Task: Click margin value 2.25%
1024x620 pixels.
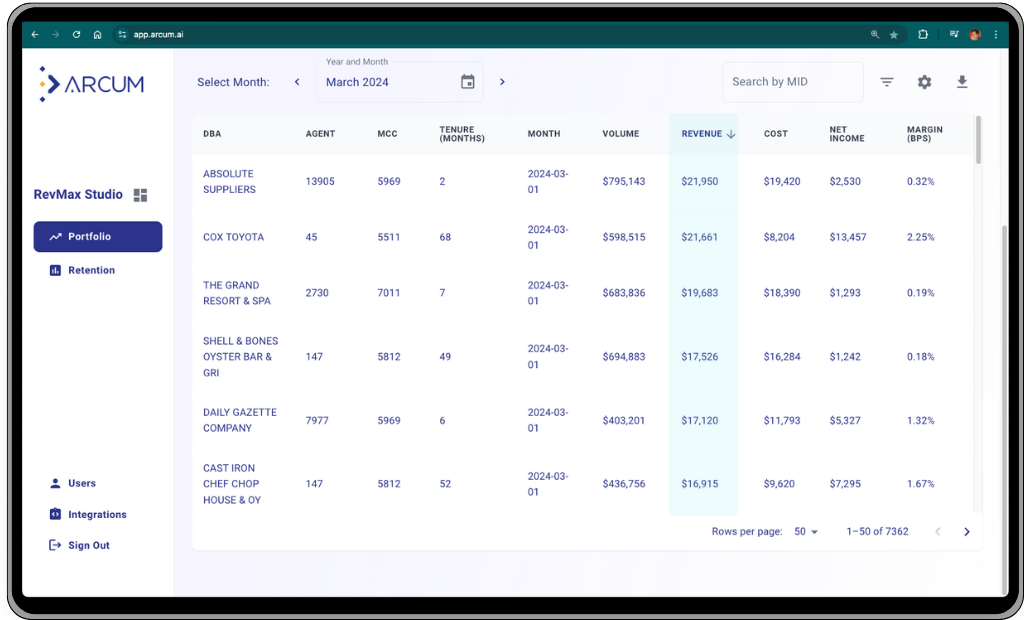Action: pos(920,237)
